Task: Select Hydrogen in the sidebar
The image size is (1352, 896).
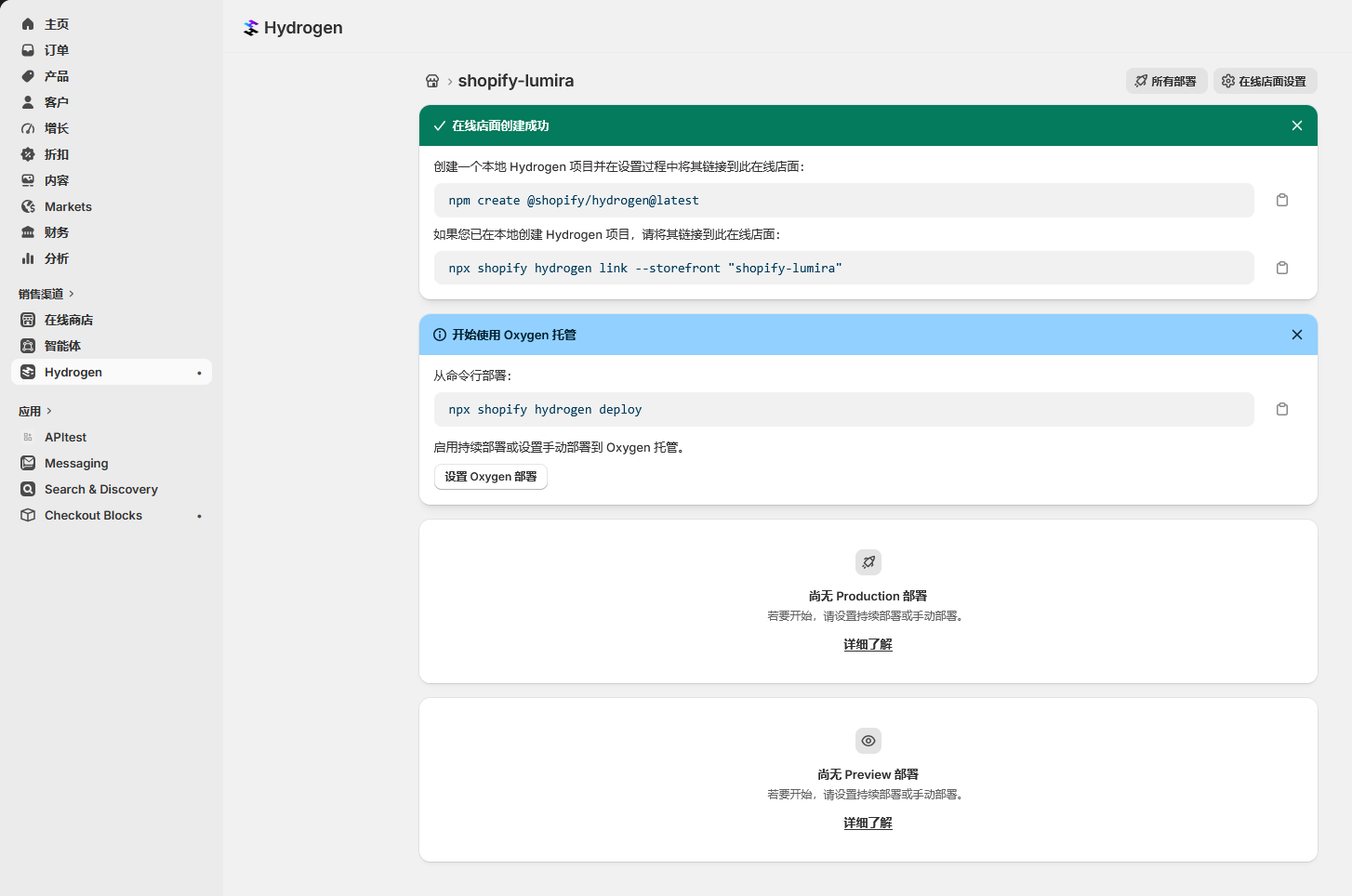Action: pos(112,372)
